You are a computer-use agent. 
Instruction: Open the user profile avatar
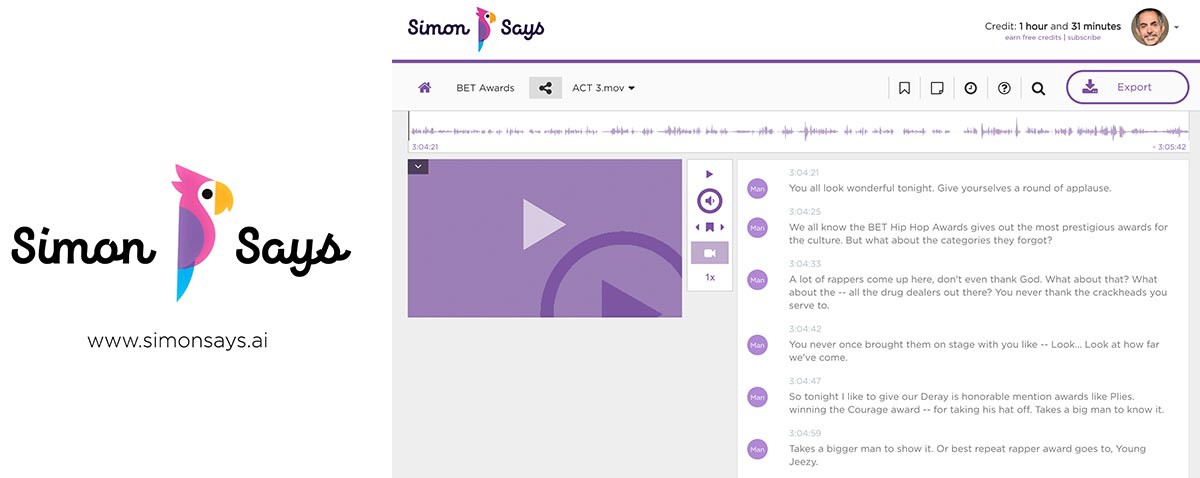[1150, 27]
